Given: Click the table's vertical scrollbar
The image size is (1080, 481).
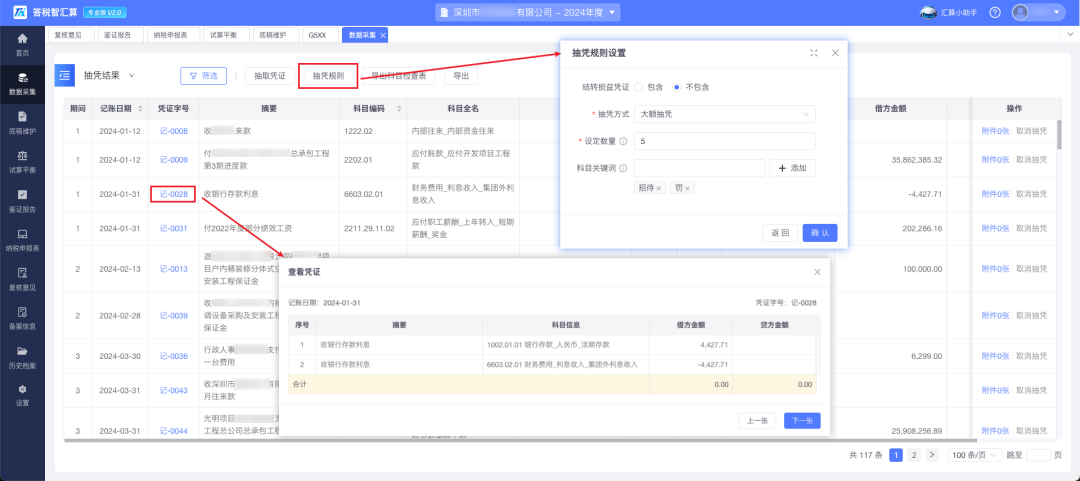Looking at the screenshot, I should click(1059, 134).
